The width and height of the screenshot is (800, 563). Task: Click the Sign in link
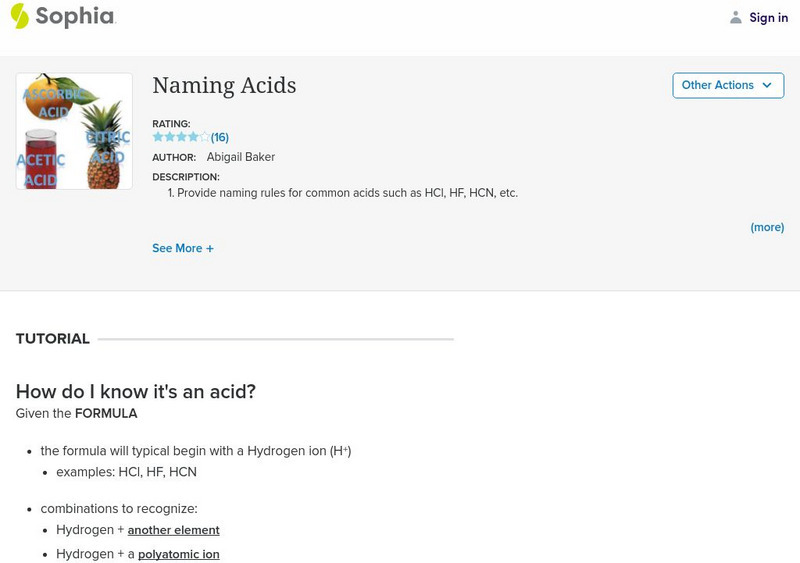768,18
